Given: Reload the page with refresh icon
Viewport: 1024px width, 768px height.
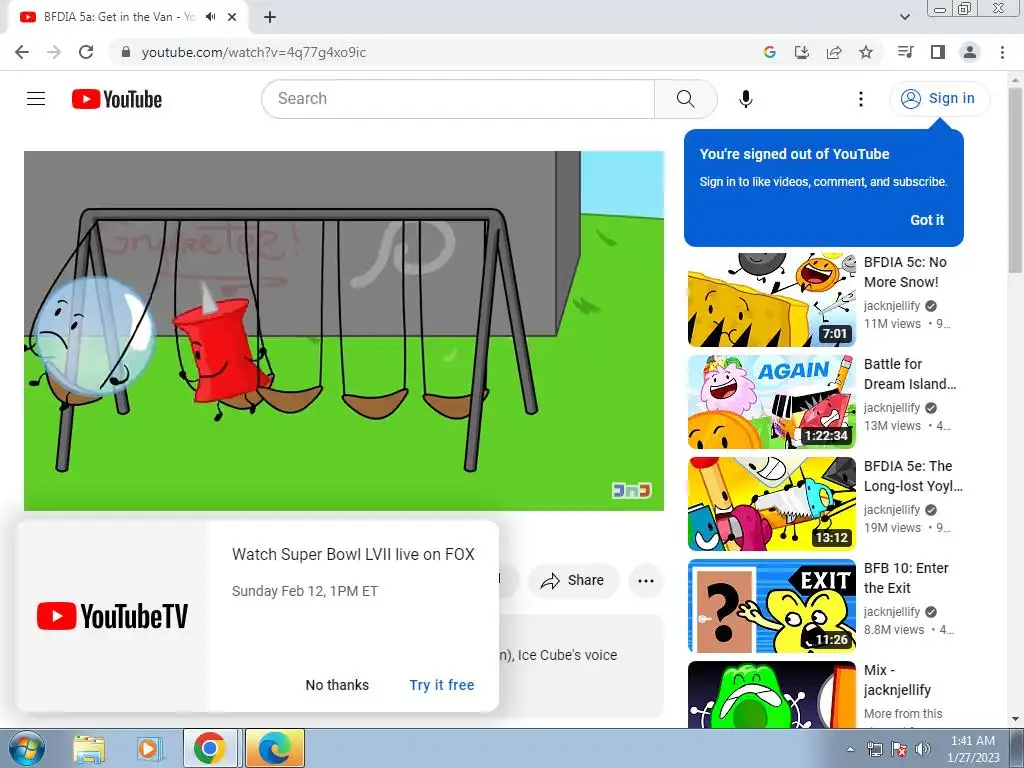Looking at the screenshot, I should (x=86, y=52).
